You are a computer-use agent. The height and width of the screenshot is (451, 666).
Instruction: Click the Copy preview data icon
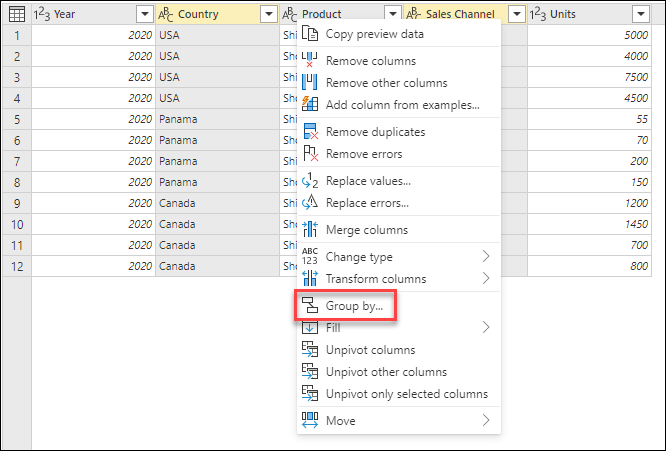point(310,34)
